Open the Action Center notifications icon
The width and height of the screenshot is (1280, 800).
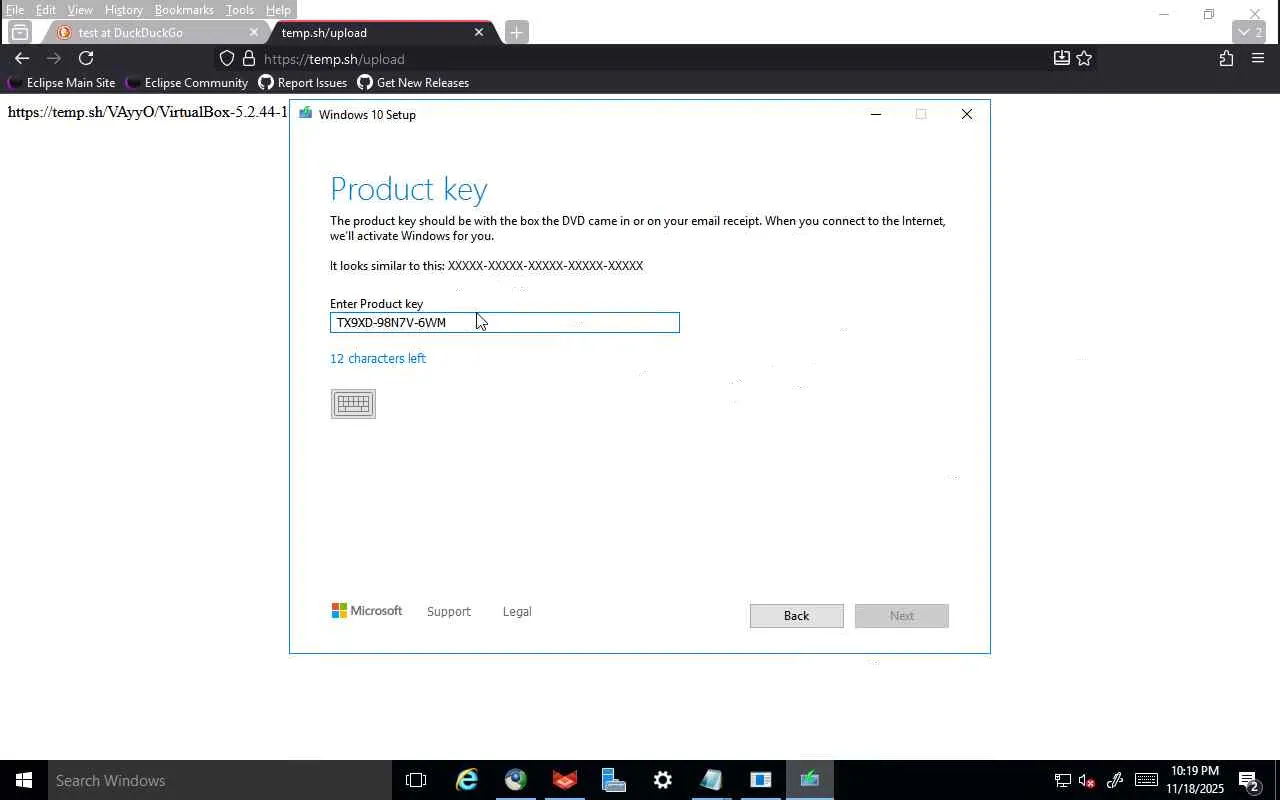click(1249, 781)
